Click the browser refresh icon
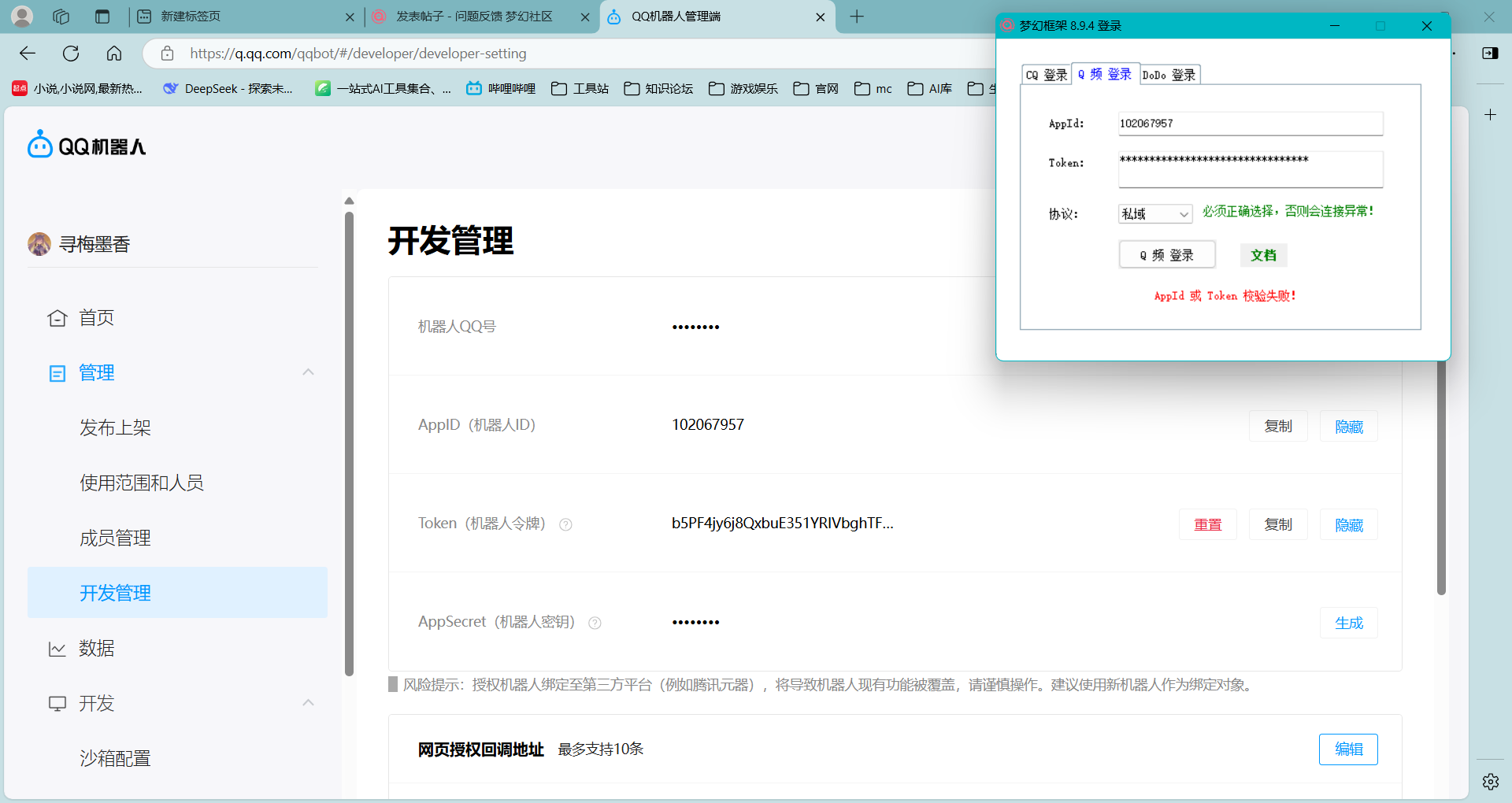Viewport: 1512px width, 803px height. [x=71, y=54]
